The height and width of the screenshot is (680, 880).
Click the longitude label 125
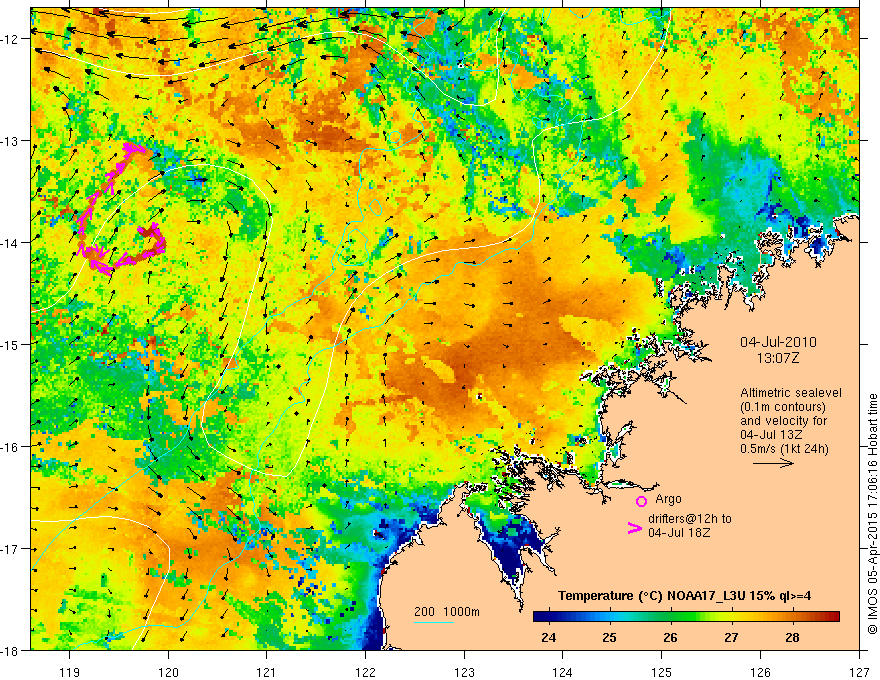click(662, 672)
